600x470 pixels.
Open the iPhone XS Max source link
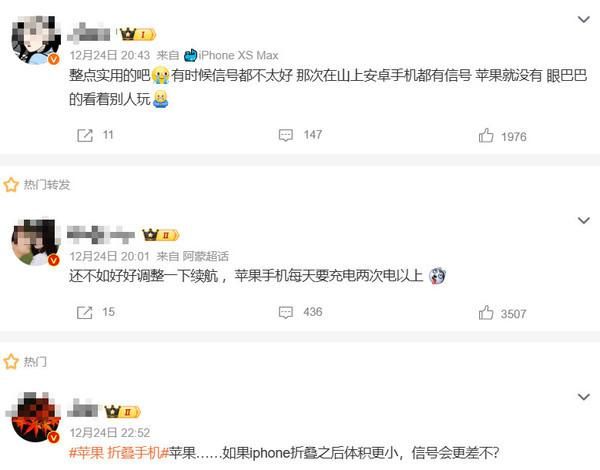pos(231,55)
